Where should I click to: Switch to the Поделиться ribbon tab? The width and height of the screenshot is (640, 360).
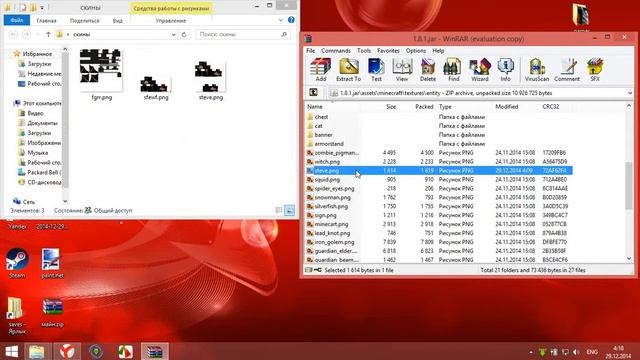[x=84, y=20]
